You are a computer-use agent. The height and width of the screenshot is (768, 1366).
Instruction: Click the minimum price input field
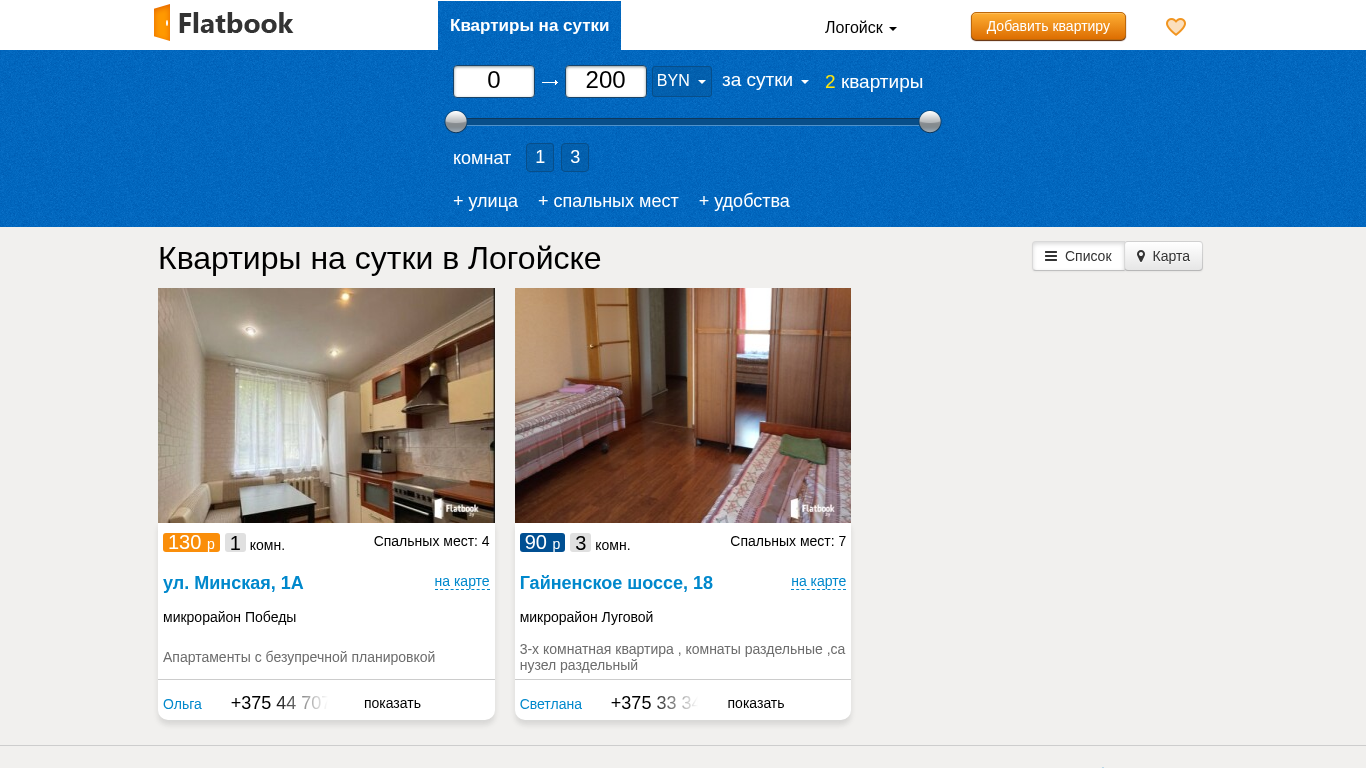coord(494,81)
